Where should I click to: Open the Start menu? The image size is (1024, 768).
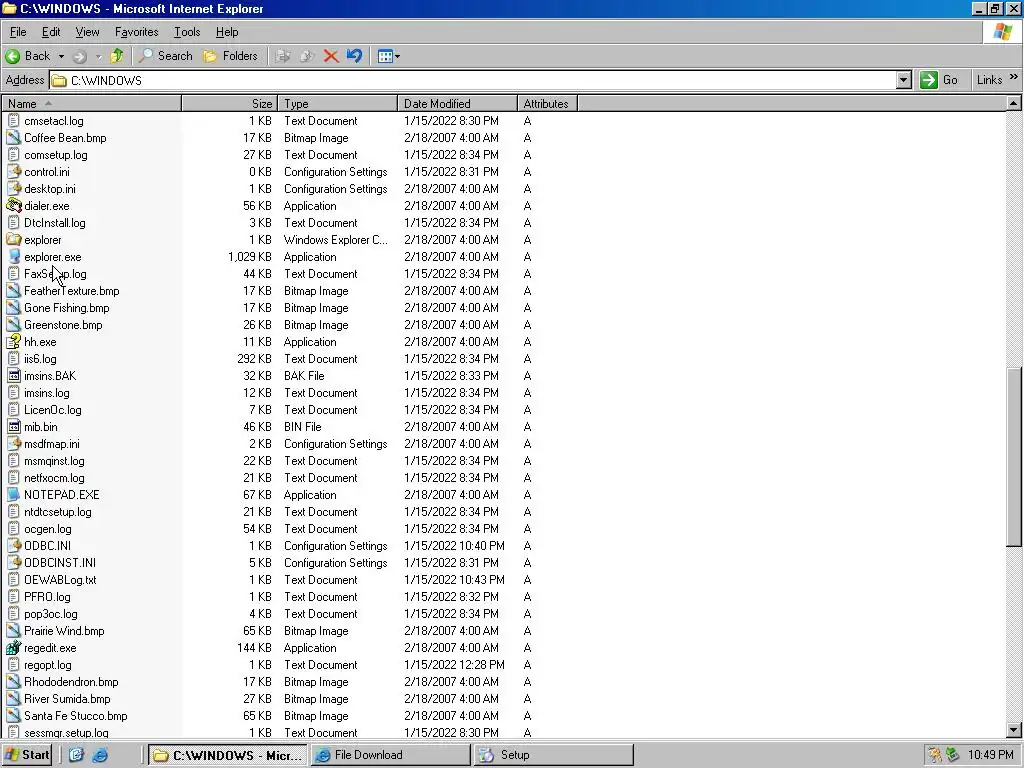(x=27, y=755)
